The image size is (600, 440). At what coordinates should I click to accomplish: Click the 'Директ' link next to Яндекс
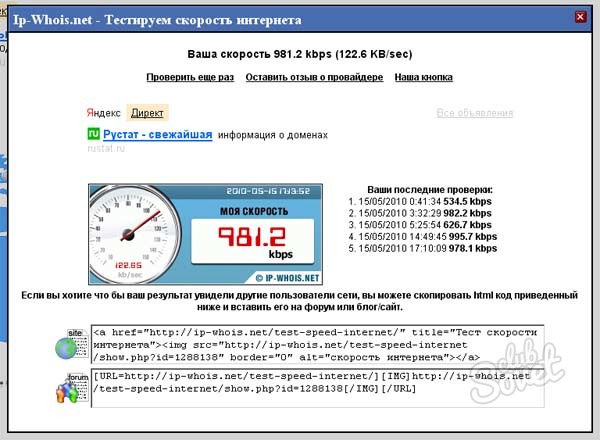(x=147, y=113)
